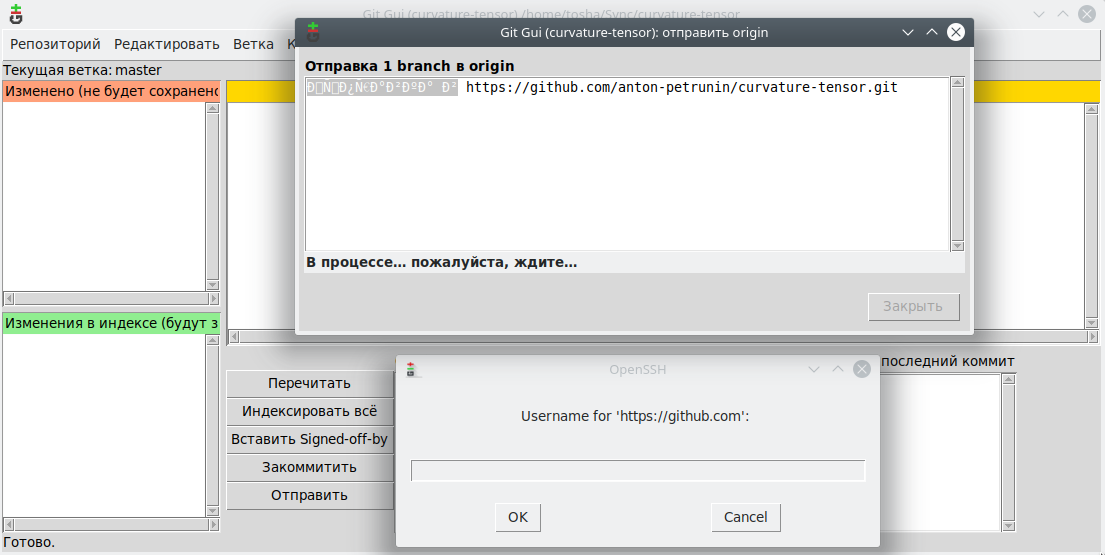
Task: Click the Git Gui icon in push dialog title
Action: click(313, 32)
